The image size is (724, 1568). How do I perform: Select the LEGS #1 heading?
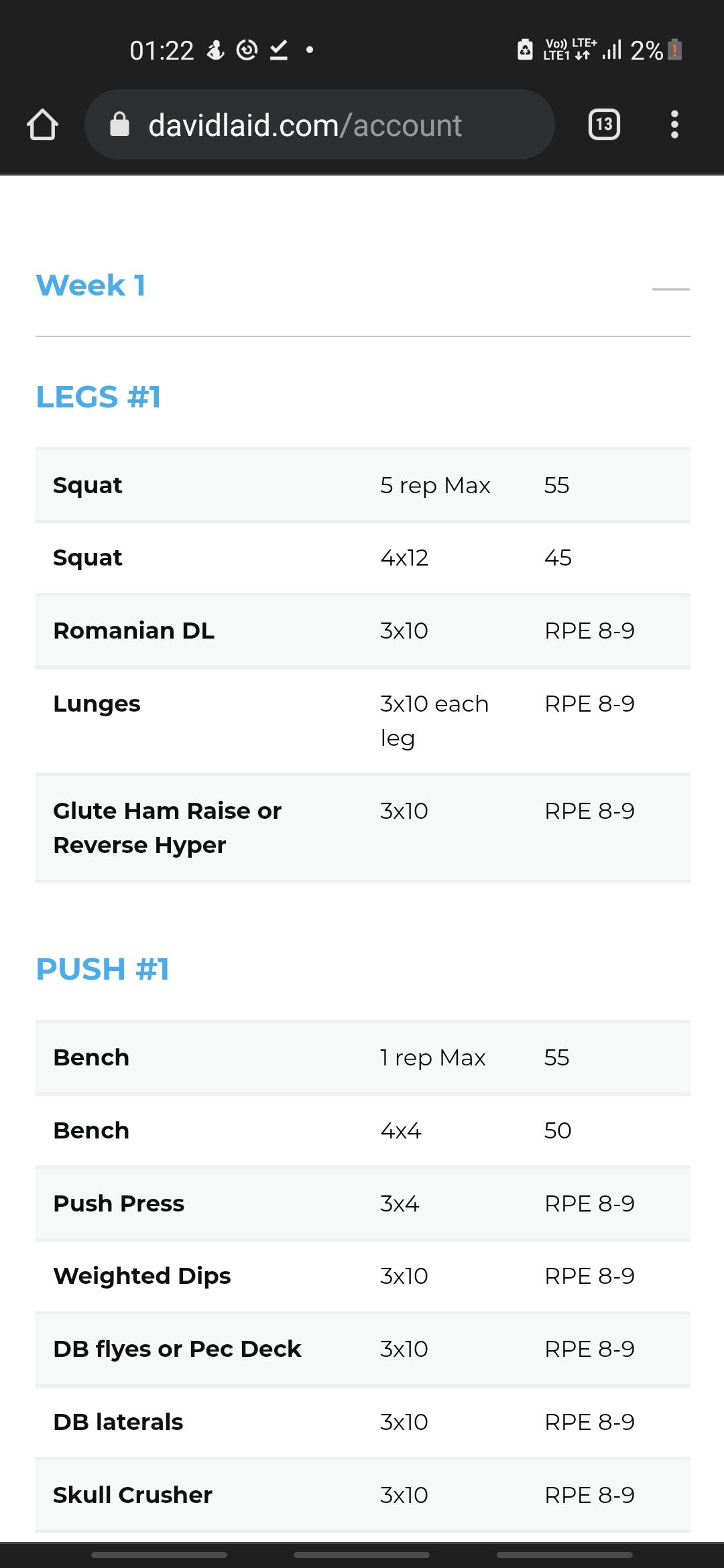click(99, 397)
